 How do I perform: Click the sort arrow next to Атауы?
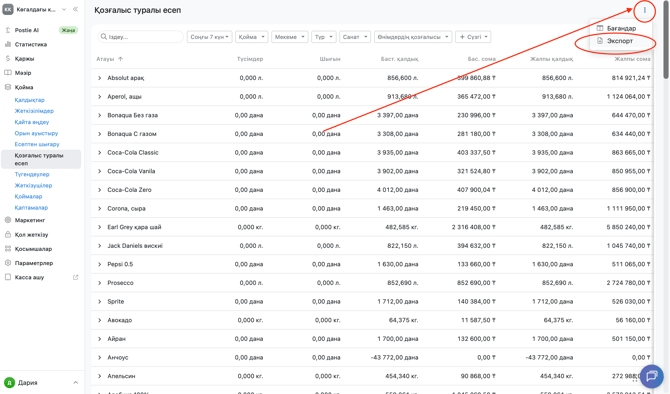pos(120,59)
